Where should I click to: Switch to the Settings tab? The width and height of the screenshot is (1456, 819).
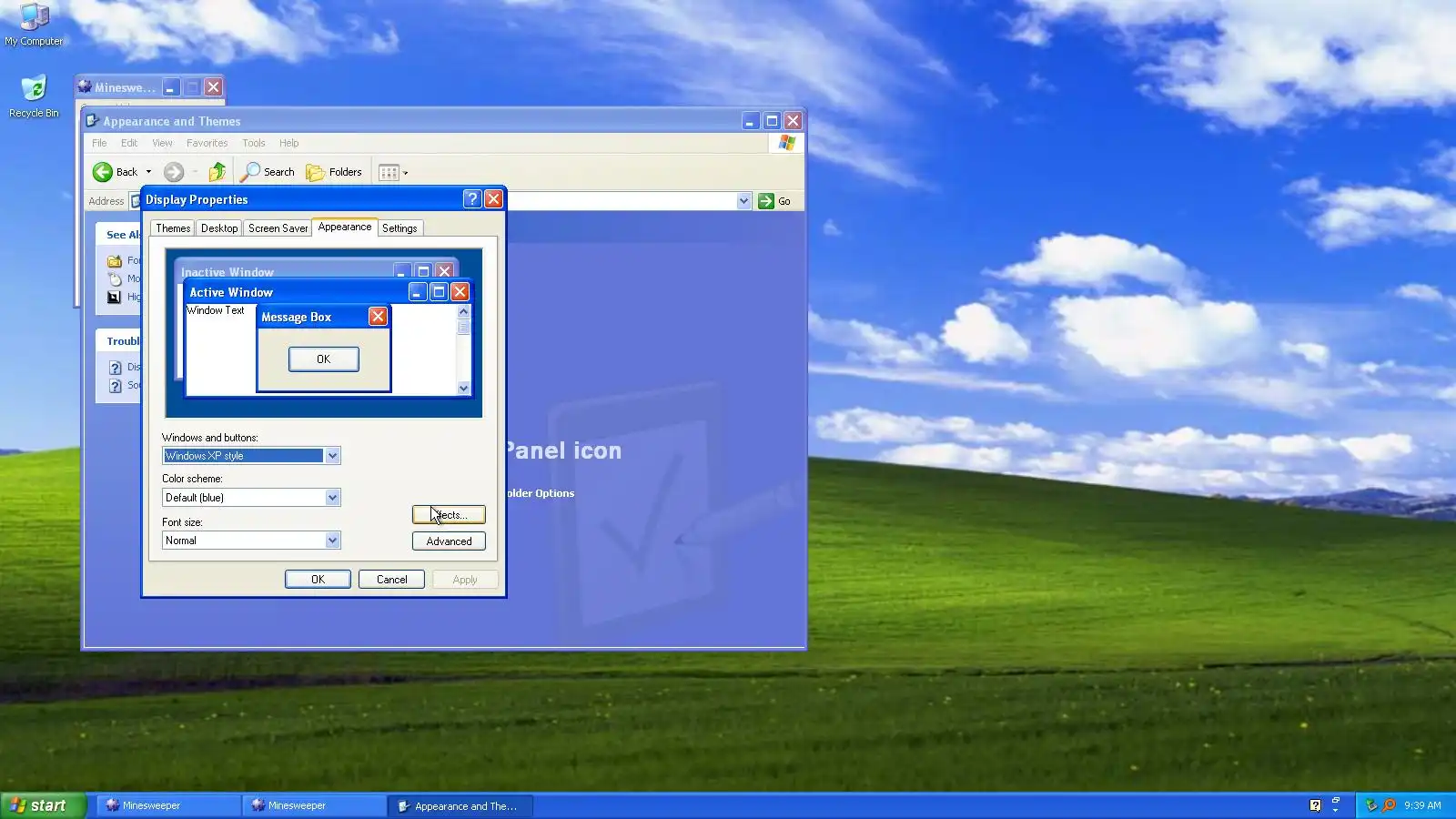[x=399, y=228]
